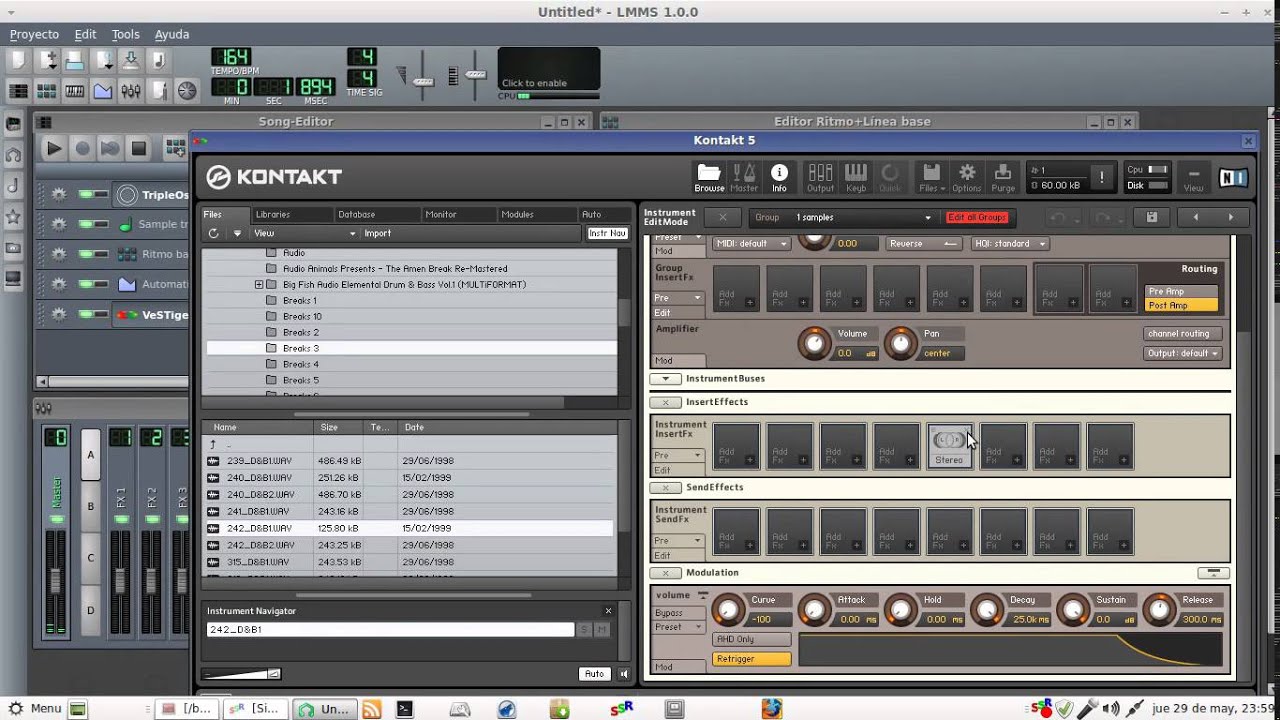This screenshot has height=720, width=1280.
Task: Open the TripleOscillator track settings gear
Action: [x=59, y=195]
